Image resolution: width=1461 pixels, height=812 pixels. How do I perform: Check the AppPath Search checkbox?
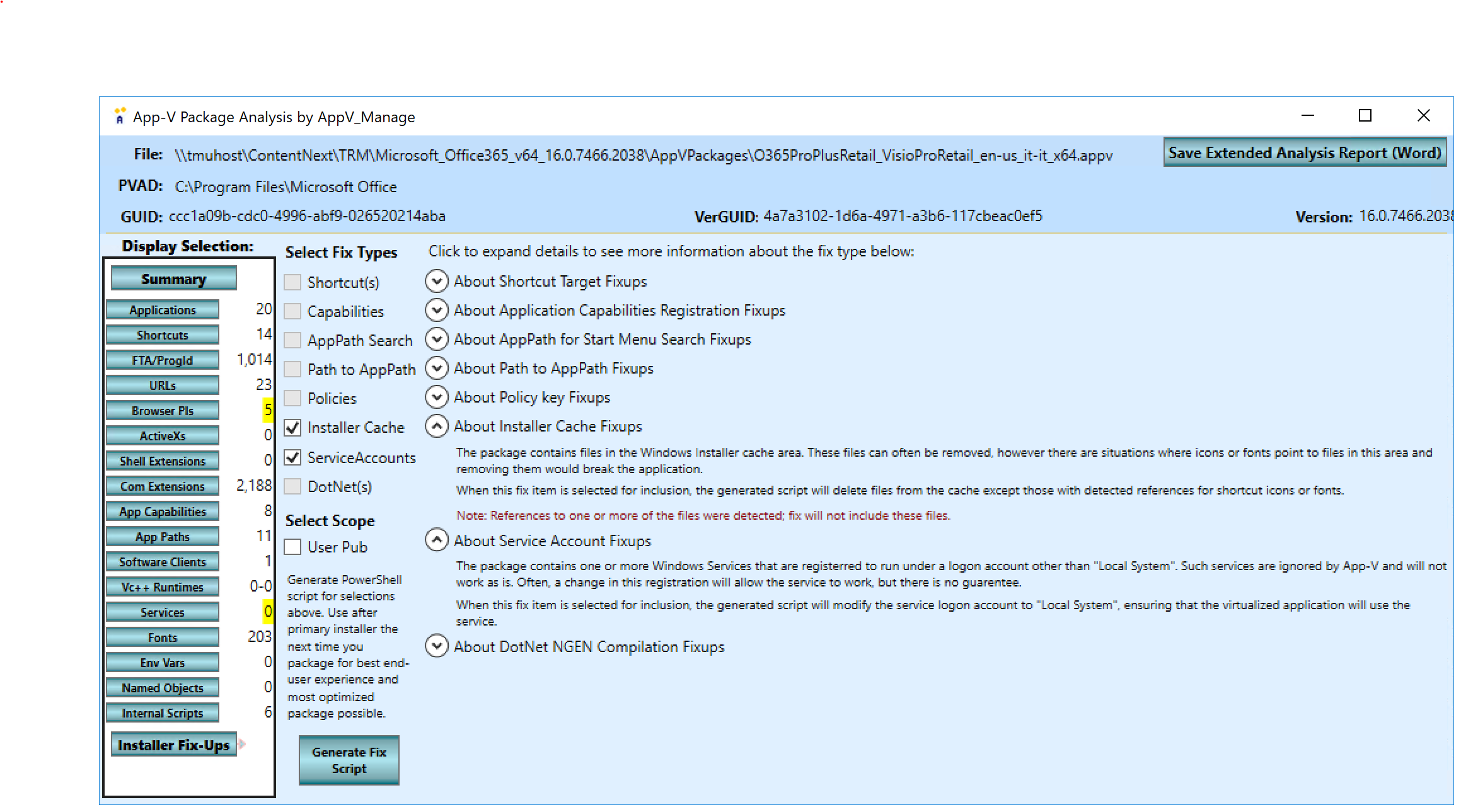[292, 340]
